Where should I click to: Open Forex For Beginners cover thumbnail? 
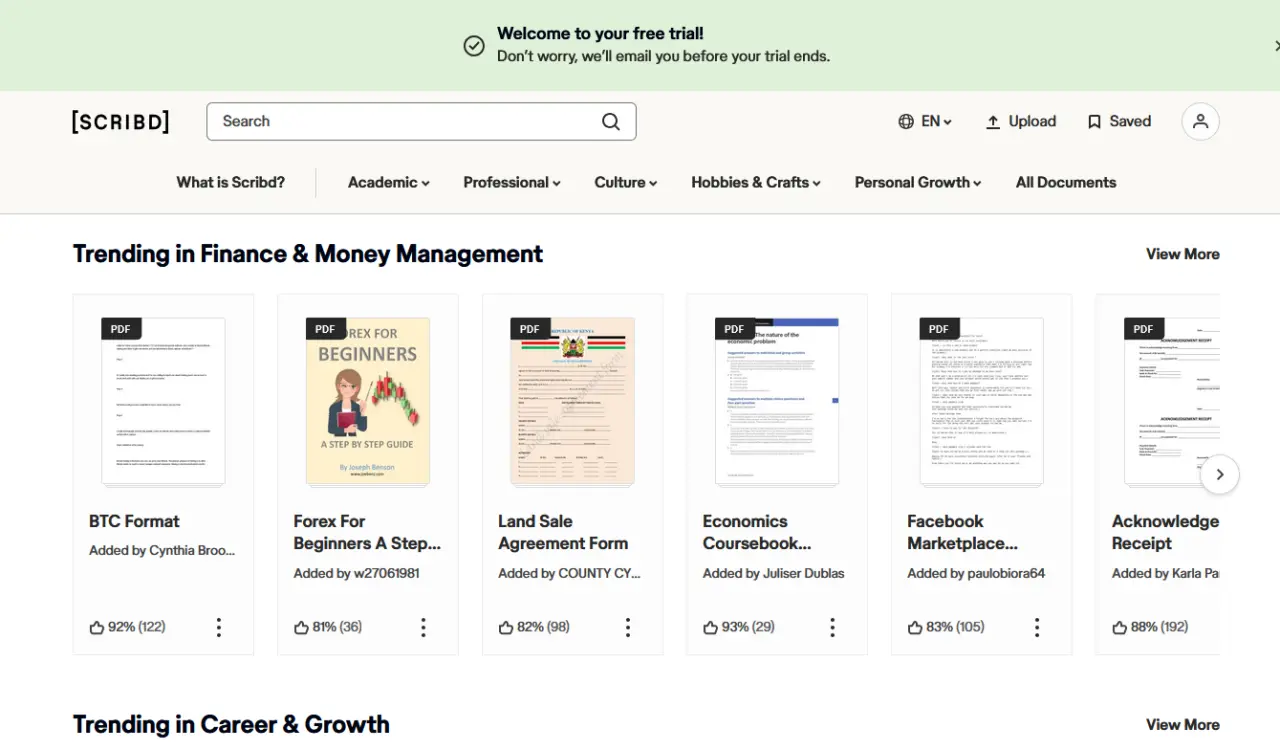[x=368, y=402]
